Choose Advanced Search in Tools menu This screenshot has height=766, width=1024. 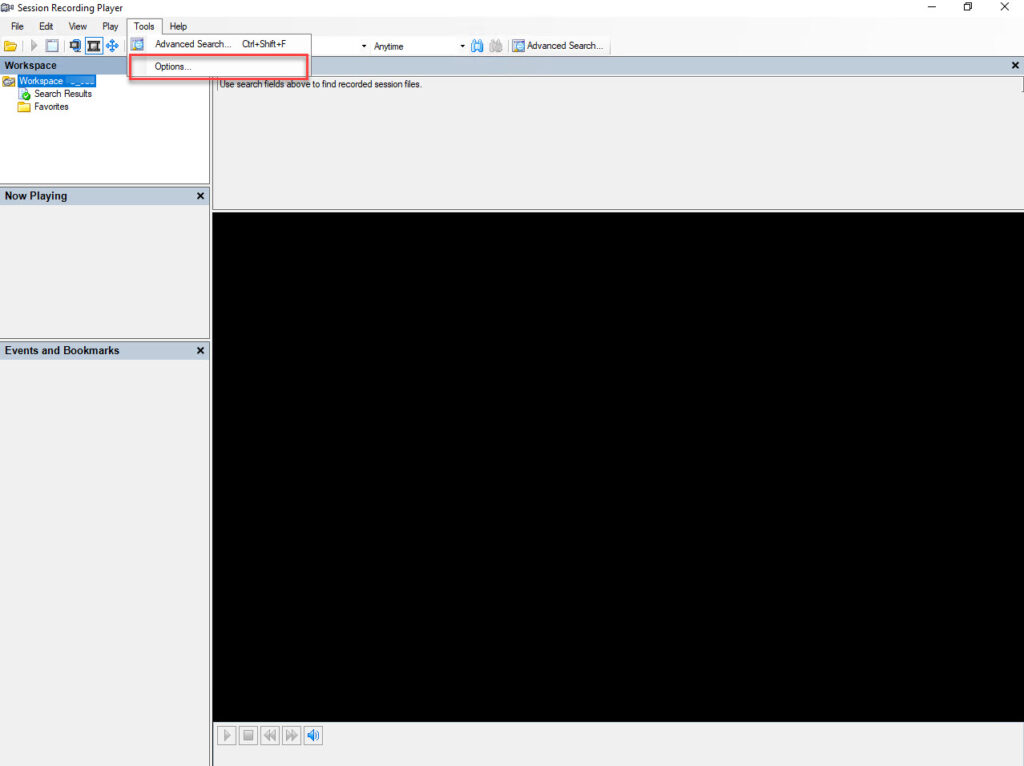219,44
